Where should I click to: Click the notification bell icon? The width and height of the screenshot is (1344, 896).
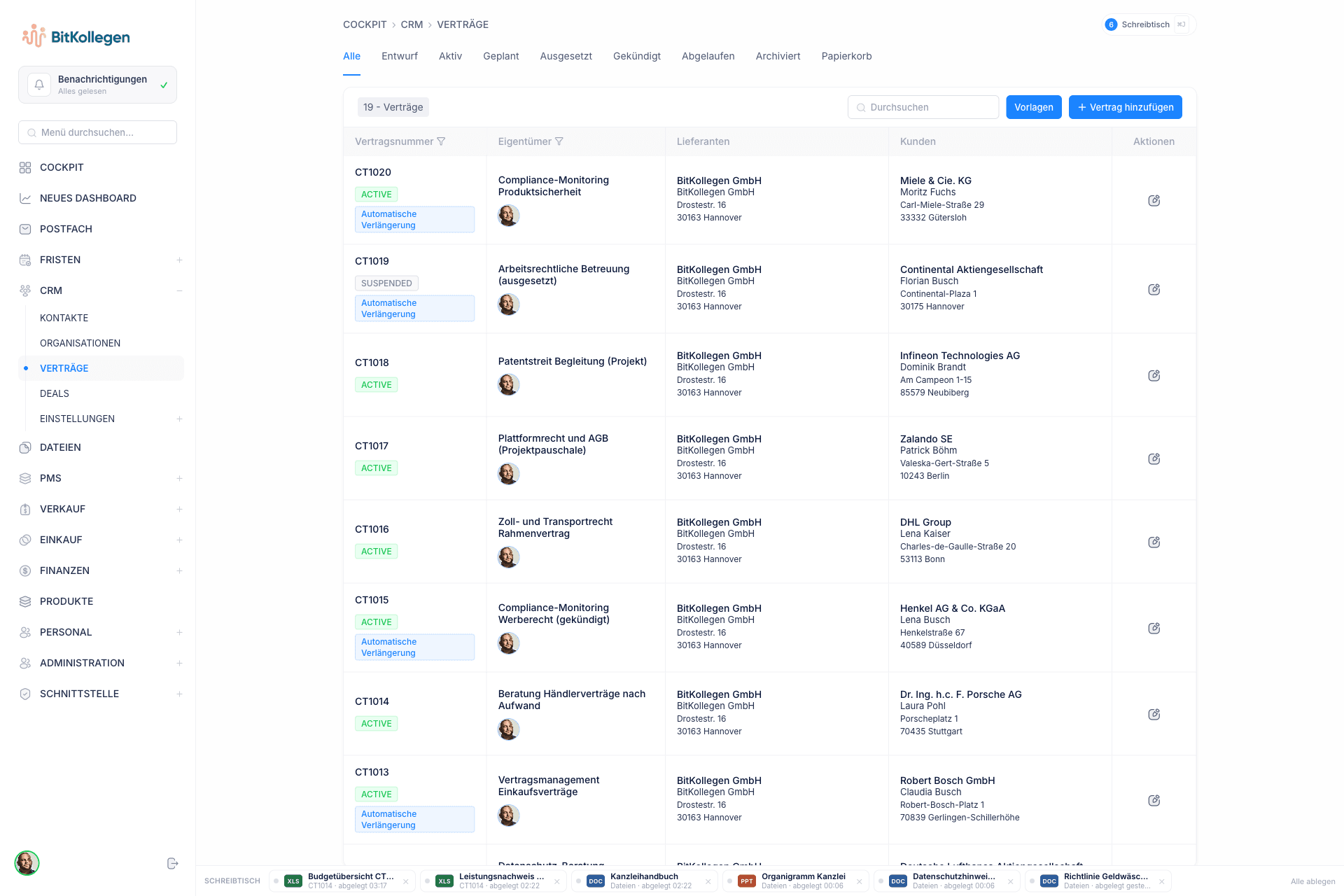point(39,85)
